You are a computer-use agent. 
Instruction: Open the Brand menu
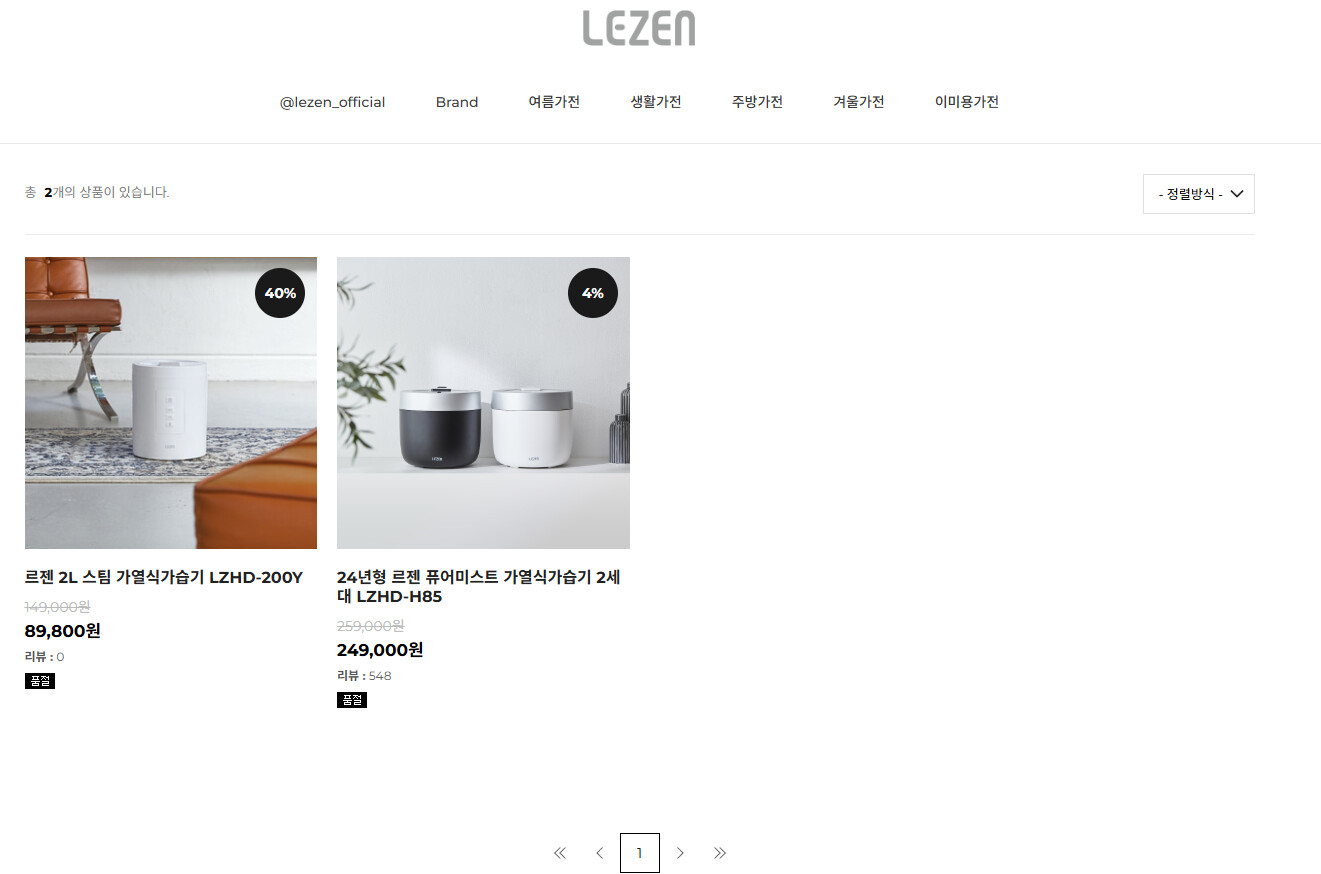click(x=457, y=102)
